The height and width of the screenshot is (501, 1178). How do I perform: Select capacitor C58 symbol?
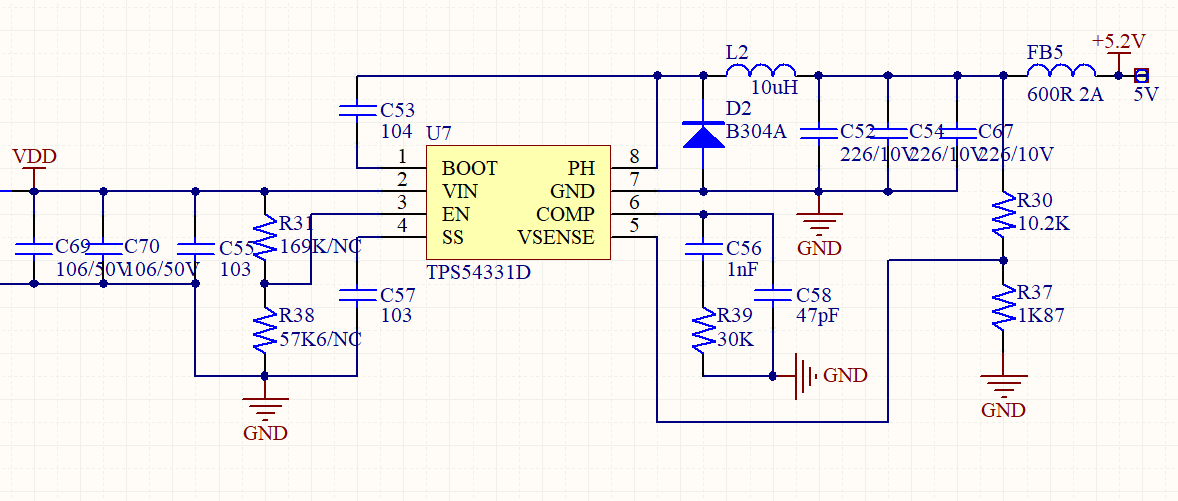pyautogui.click(x=772, y=294)
